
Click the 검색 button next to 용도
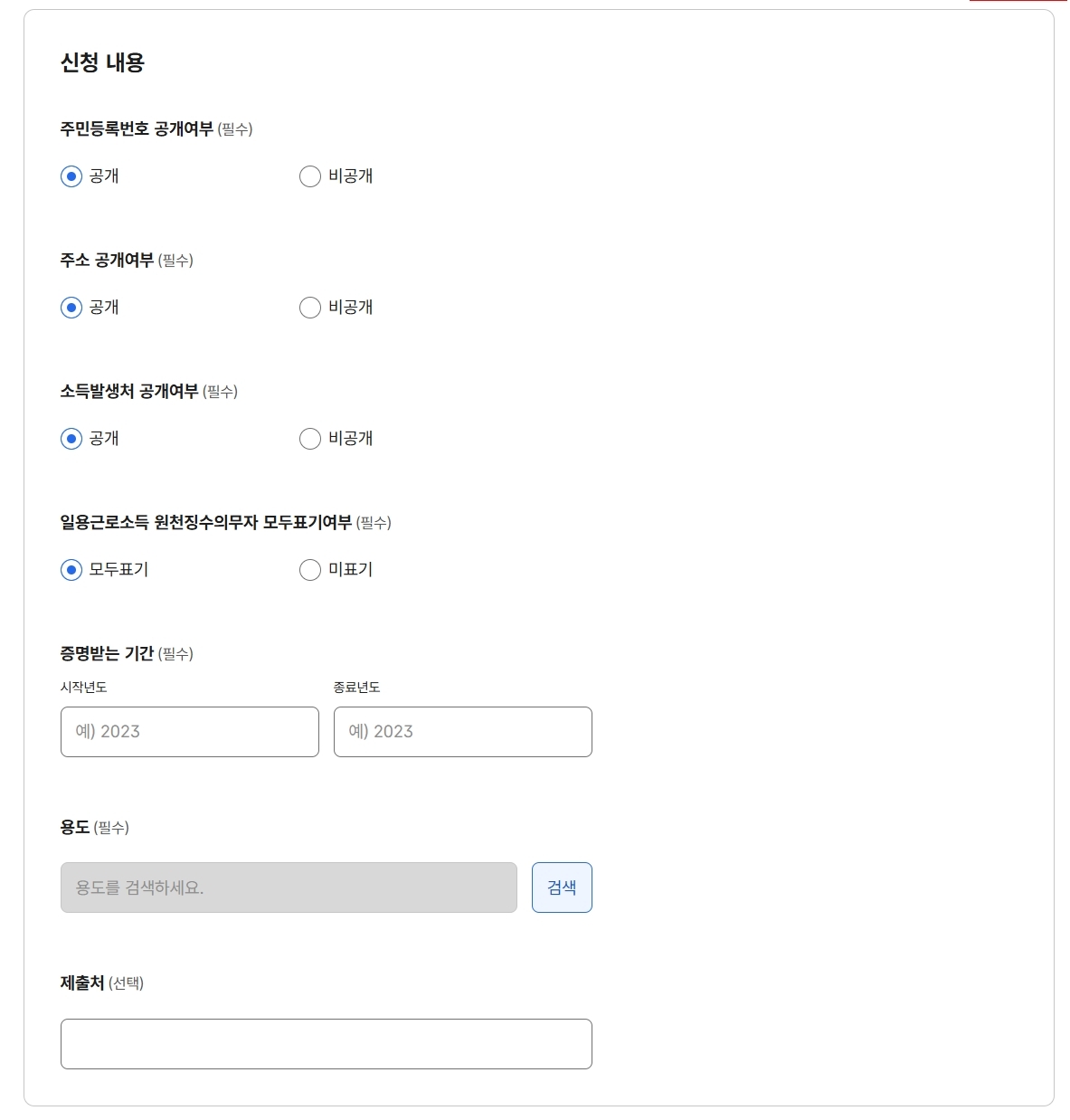pos(562,887)
